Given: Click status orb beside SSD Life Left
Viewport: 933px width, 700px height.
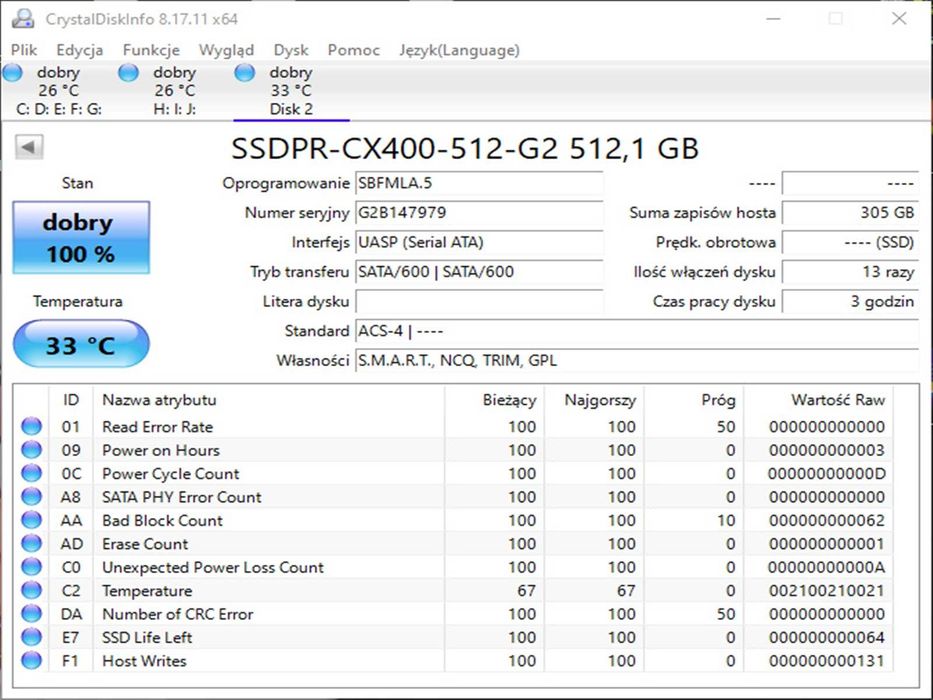Looking at the screenshot, I should [x=32, y=637].
